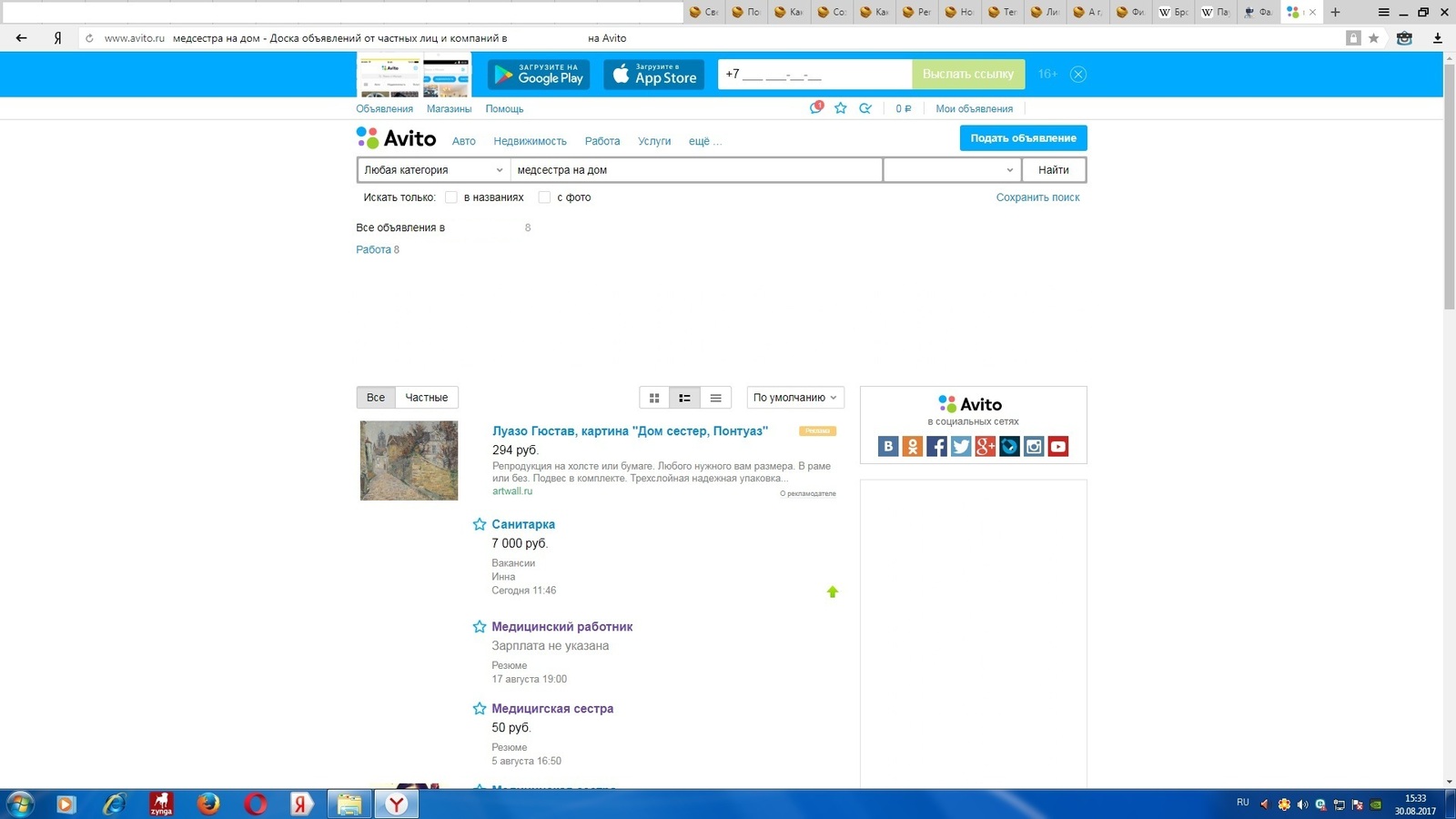Expand the region dropdown beside Найти
The width and height of the screenshot is (1456, 819).
point(951,170)
